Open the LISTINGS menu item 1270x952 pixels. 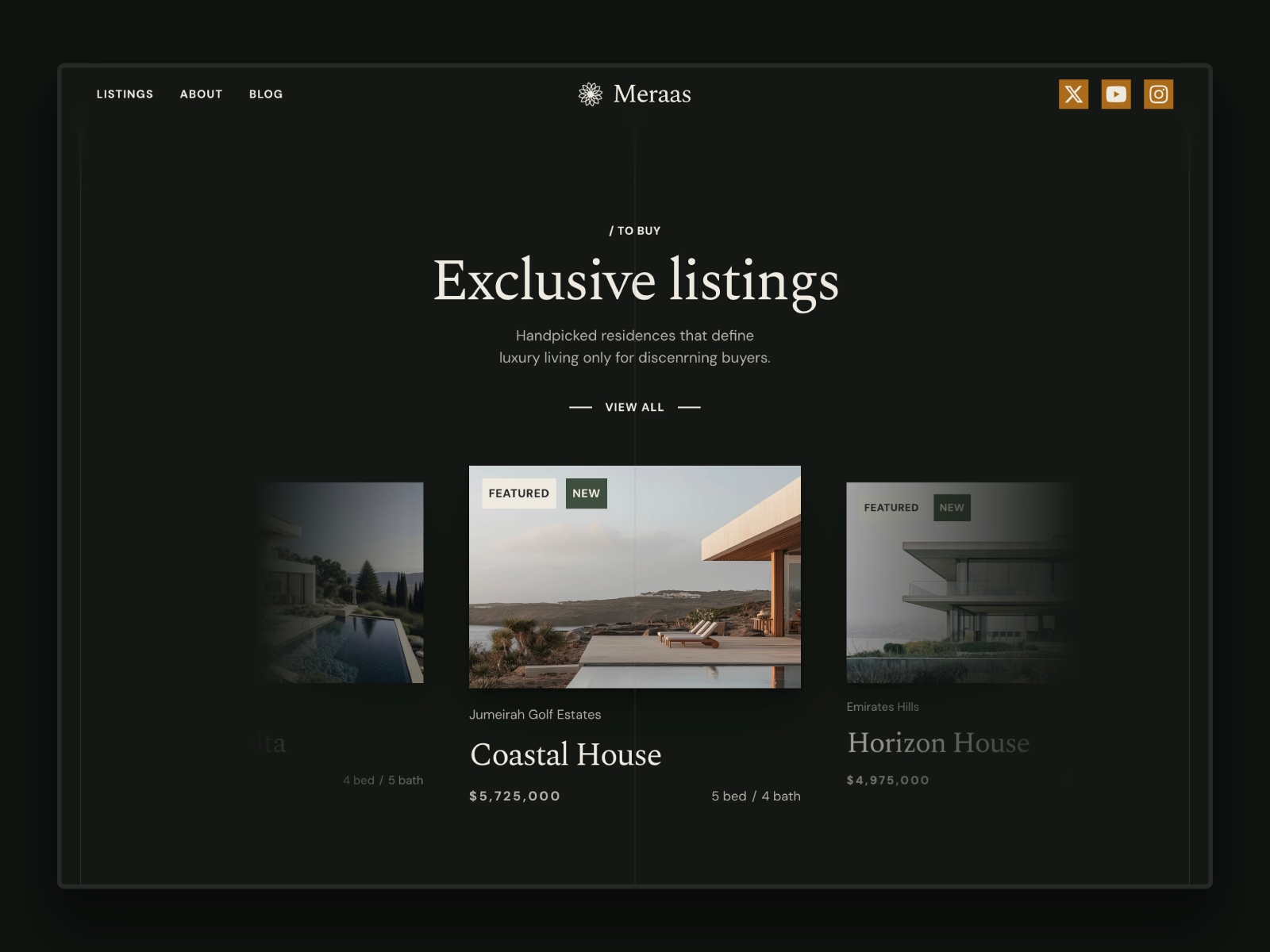125,94
